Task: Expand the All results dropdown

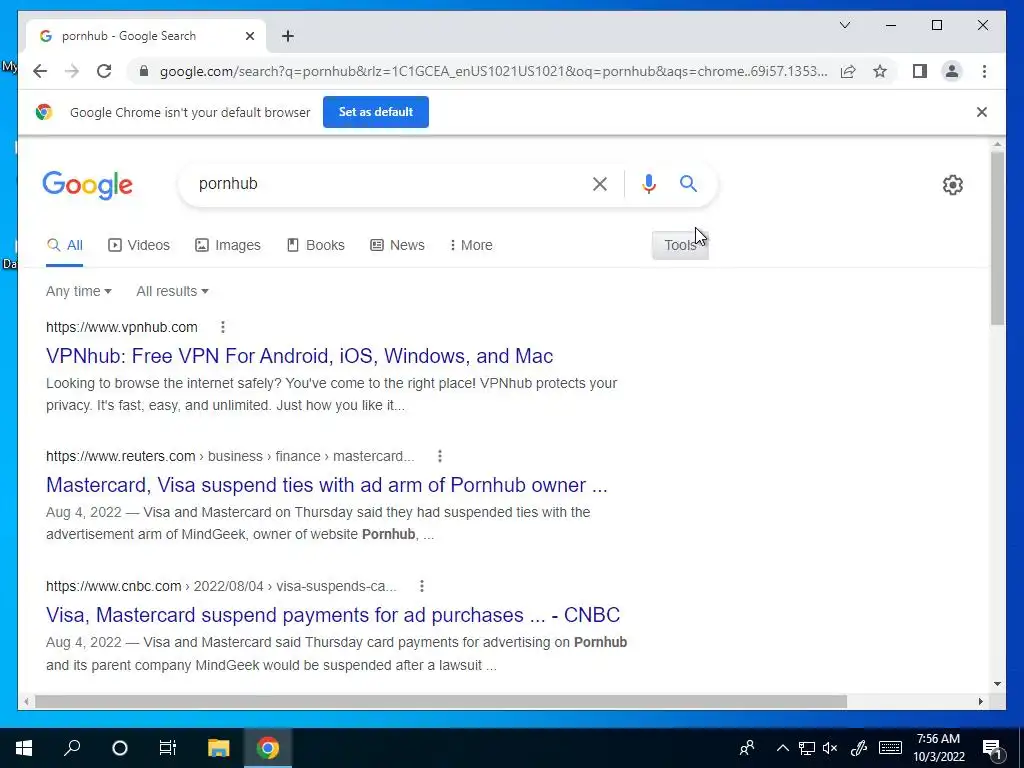Action: tap(172, 291)
